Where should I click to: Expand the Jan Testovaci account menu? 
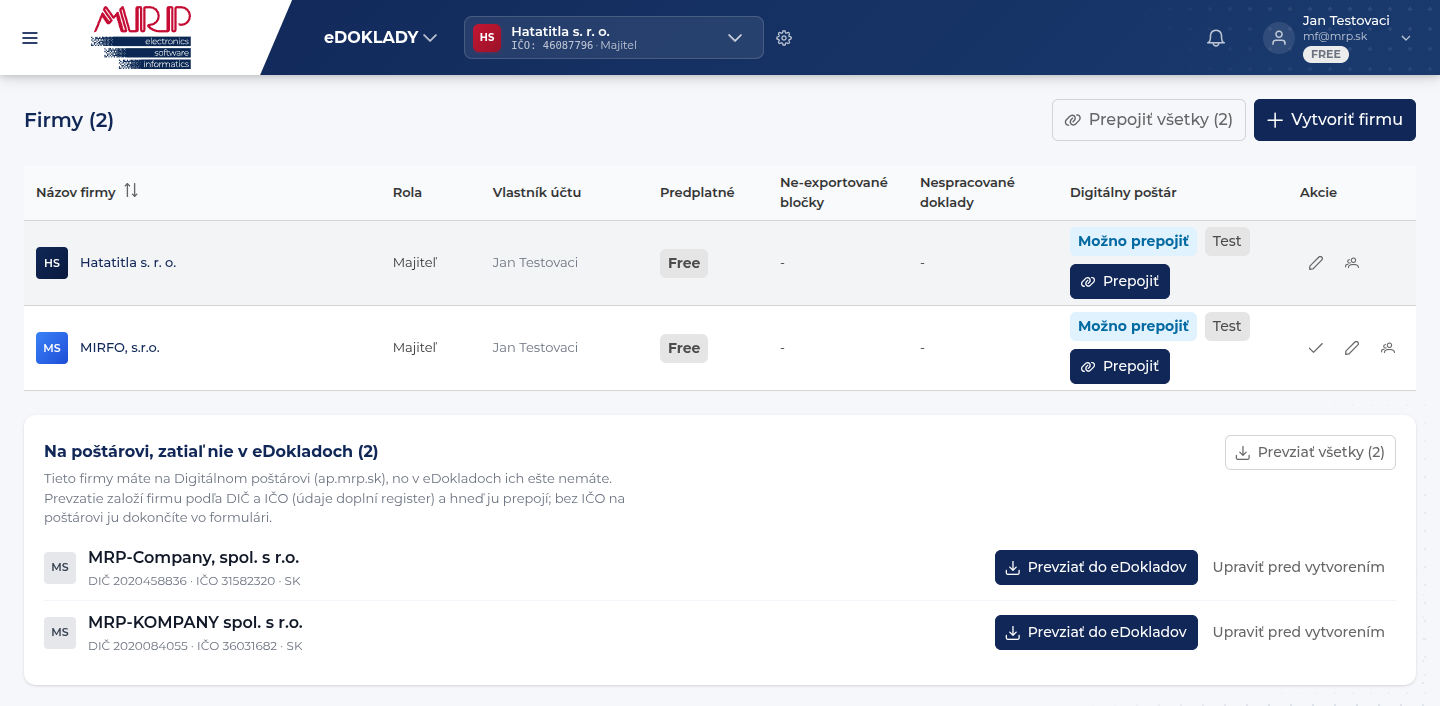click(x=1406, y=38)
